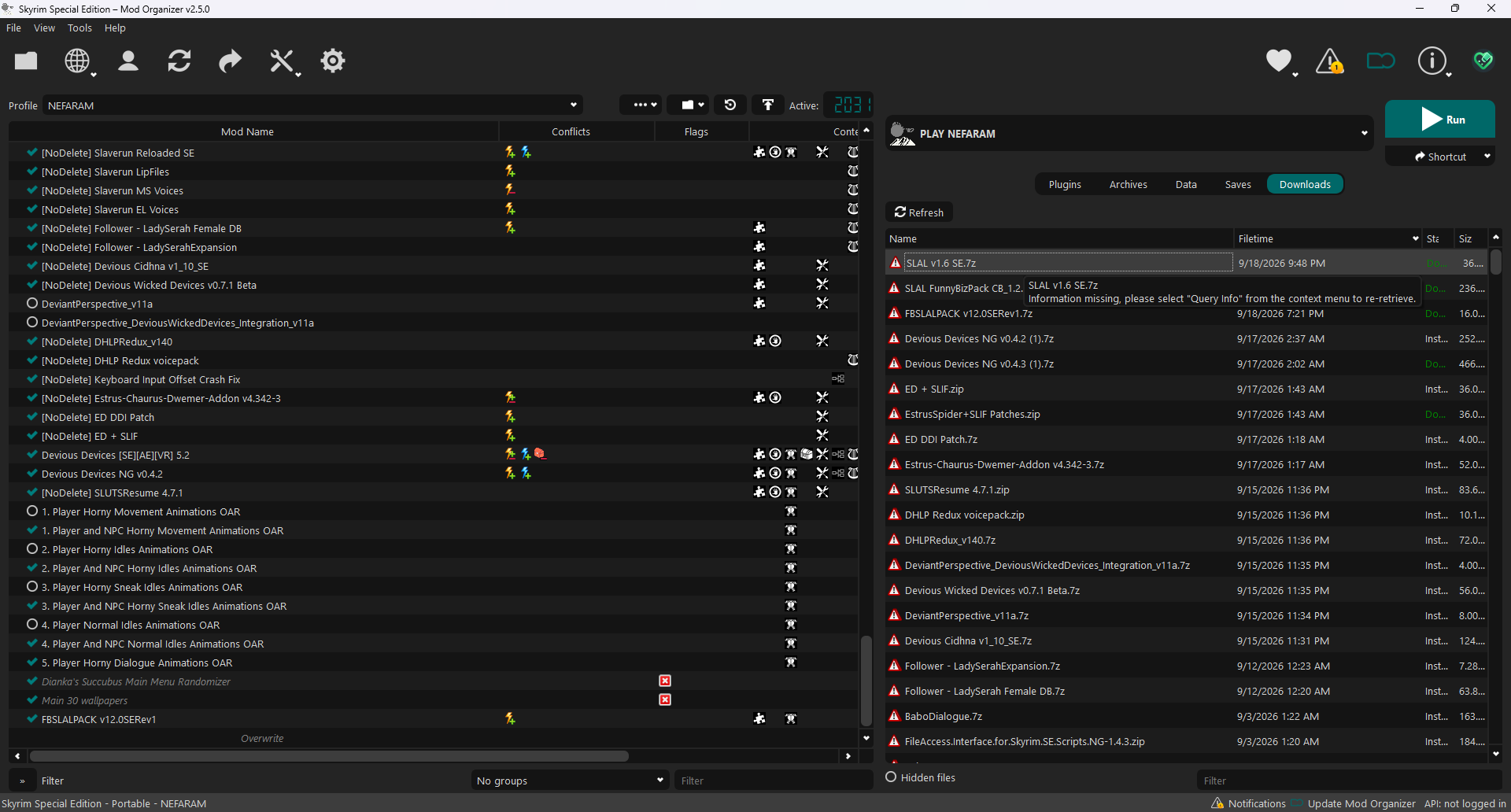Uncheck Devious Devices NG v0.4.2 in mod list

[x=32, y=474]
